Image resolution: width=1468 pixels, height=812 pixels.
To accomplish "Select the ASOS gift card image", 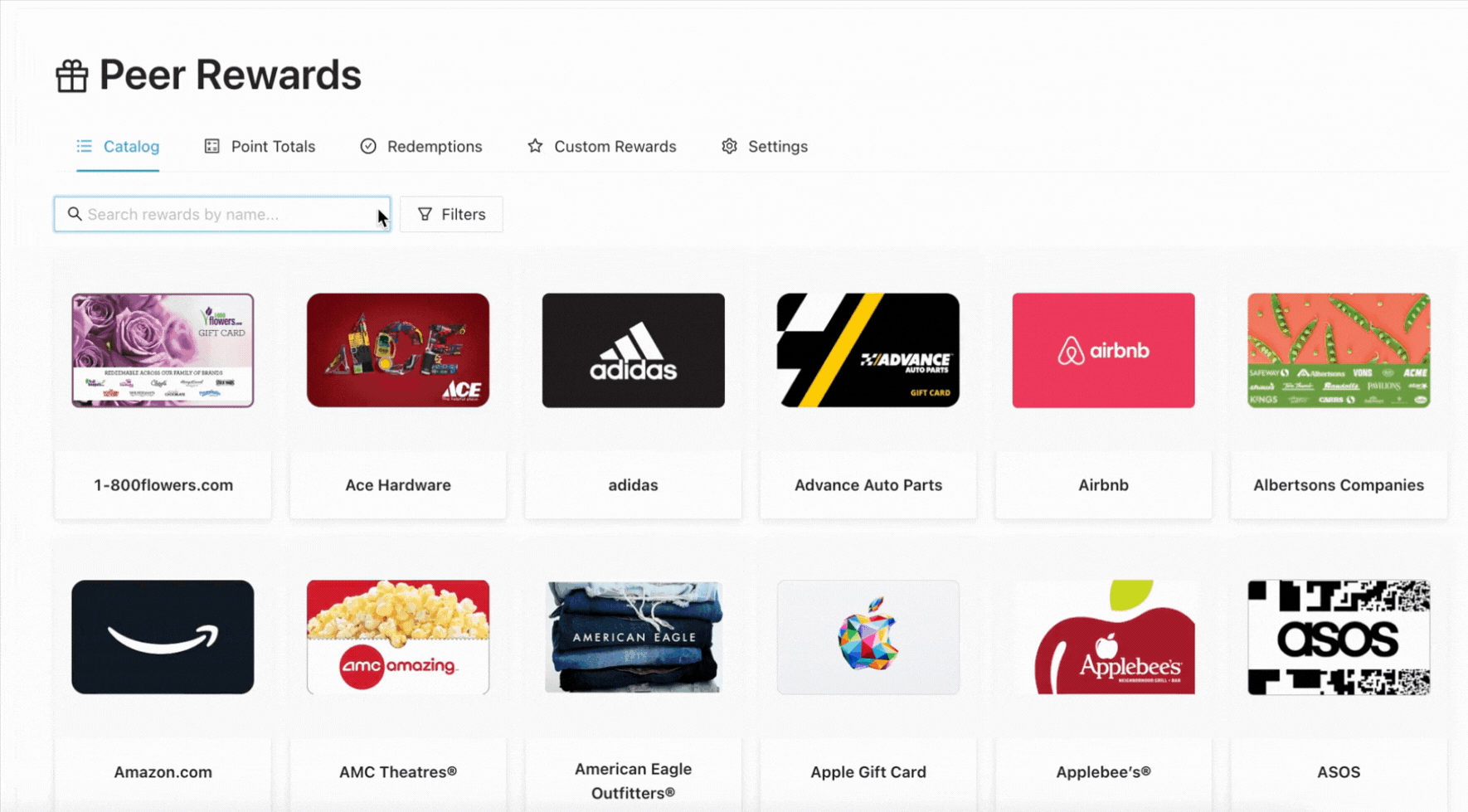I will (x=1339, y=637).
